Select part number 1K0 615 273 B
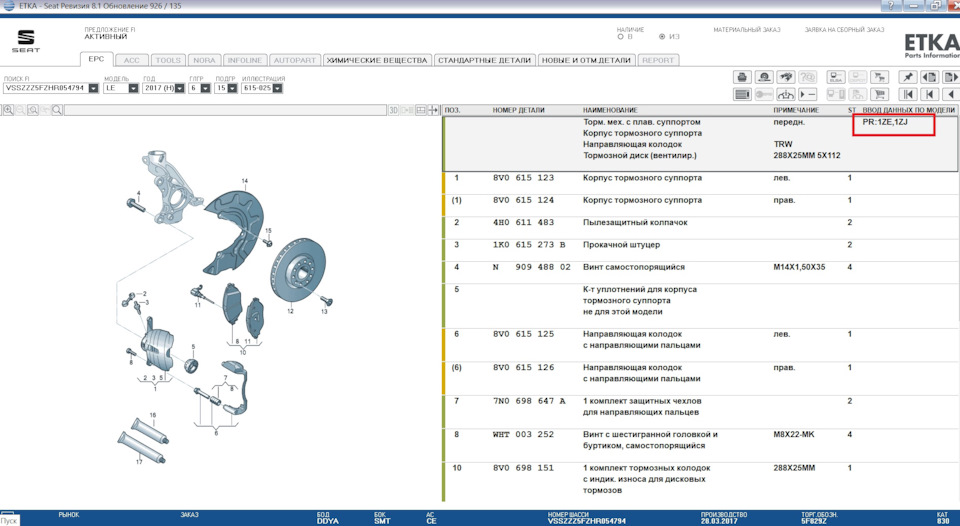The width and height of the screenshot is (960, 526). (x=529, y=245)
